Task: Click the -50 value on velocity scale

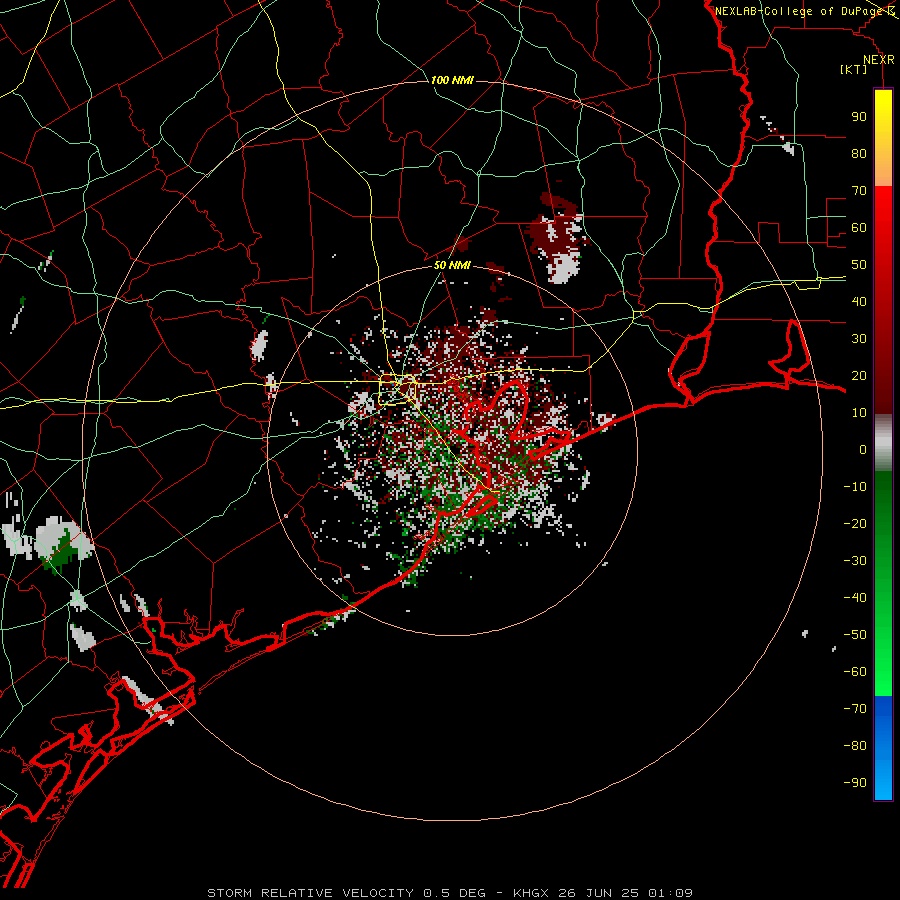Action: (855, 635)
